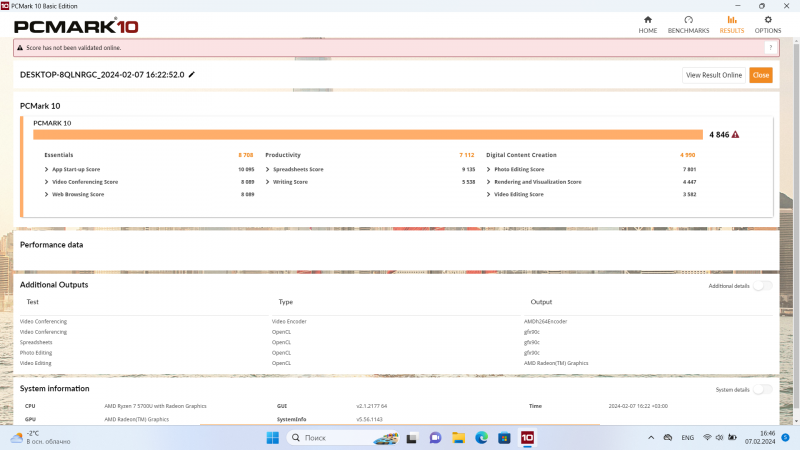This screenshot has height=450, width=800.
Task: Click the warning icon in the validation banner
Action: coord(20,47)
